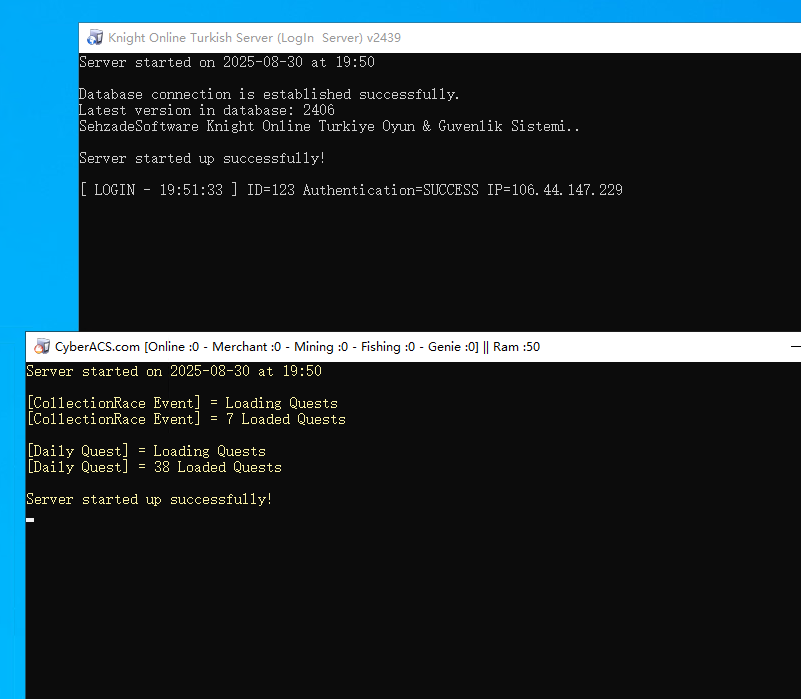Click 'Latest version in database: 2406' line

tap(207, 110)
